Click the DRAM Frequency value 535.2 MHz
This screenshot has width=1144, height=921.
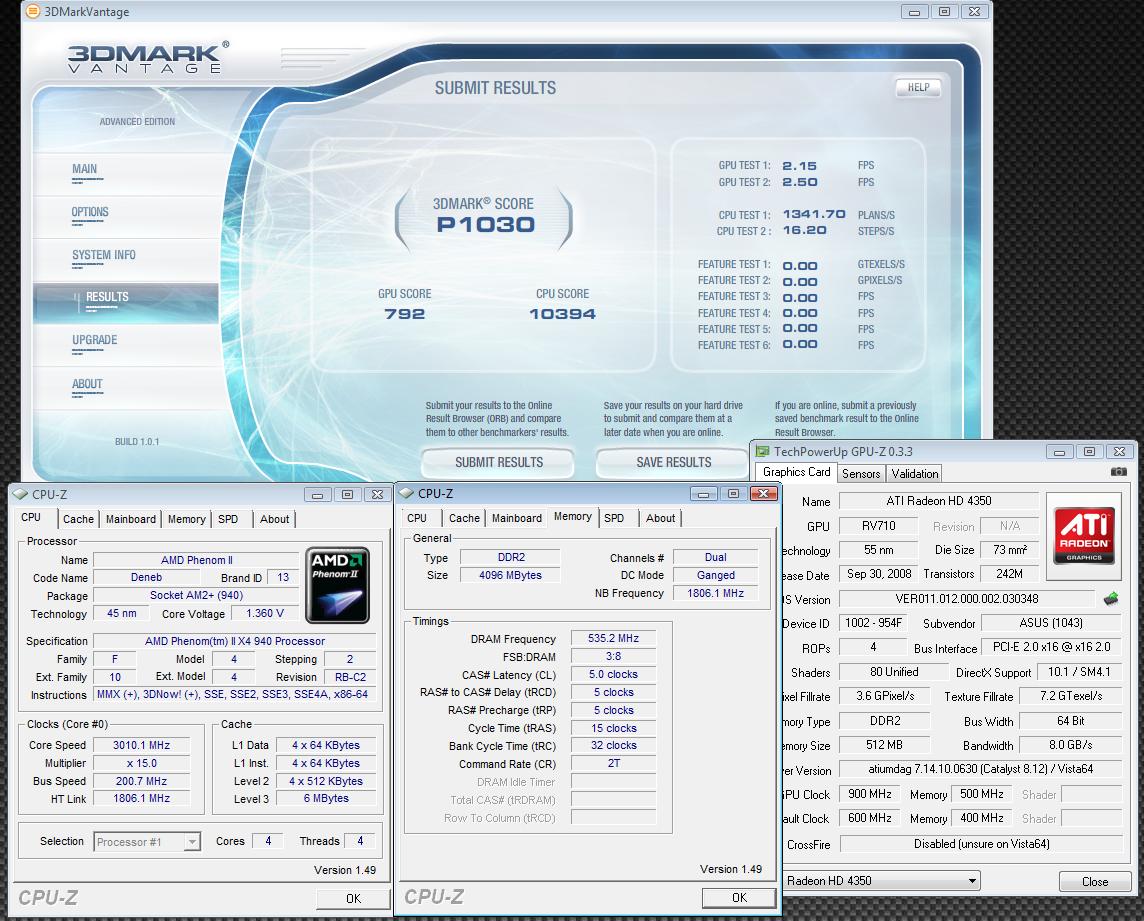[x=614, y=639]
